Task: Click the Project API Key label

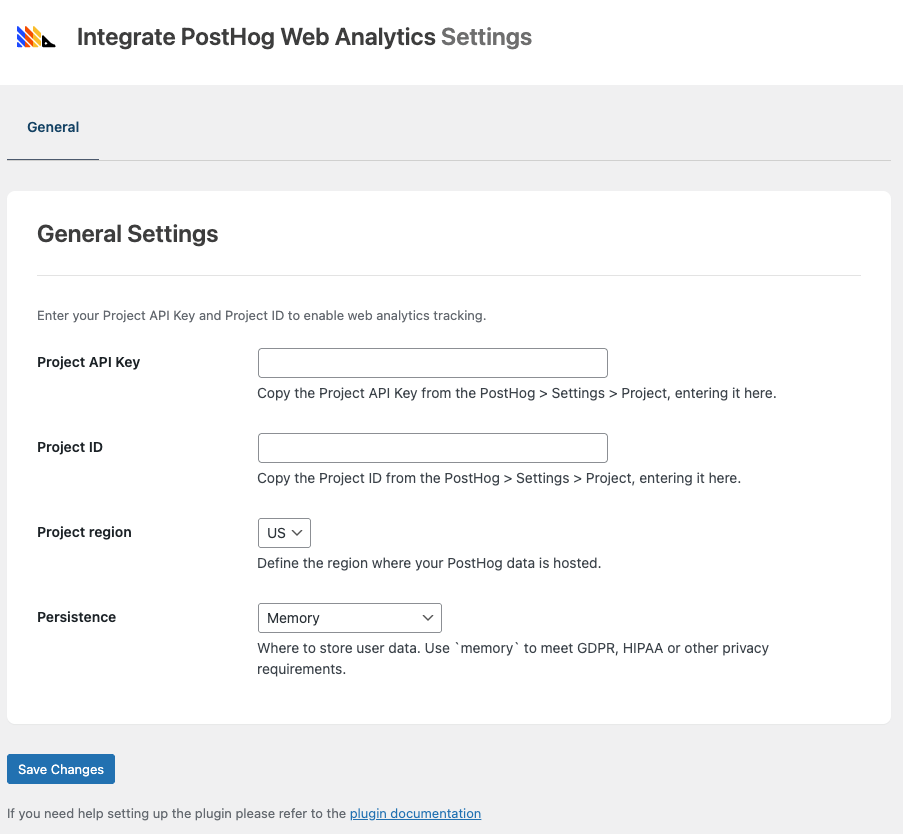Action: (x=89, y=362)
